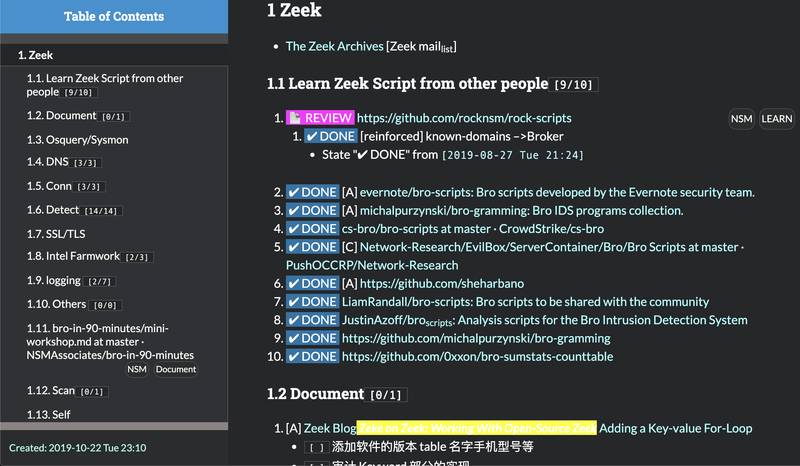The height and width of the screenshot is (466, 800).
Task: Click NSM tag in sidebar
Action: click(x=137, y=369)
